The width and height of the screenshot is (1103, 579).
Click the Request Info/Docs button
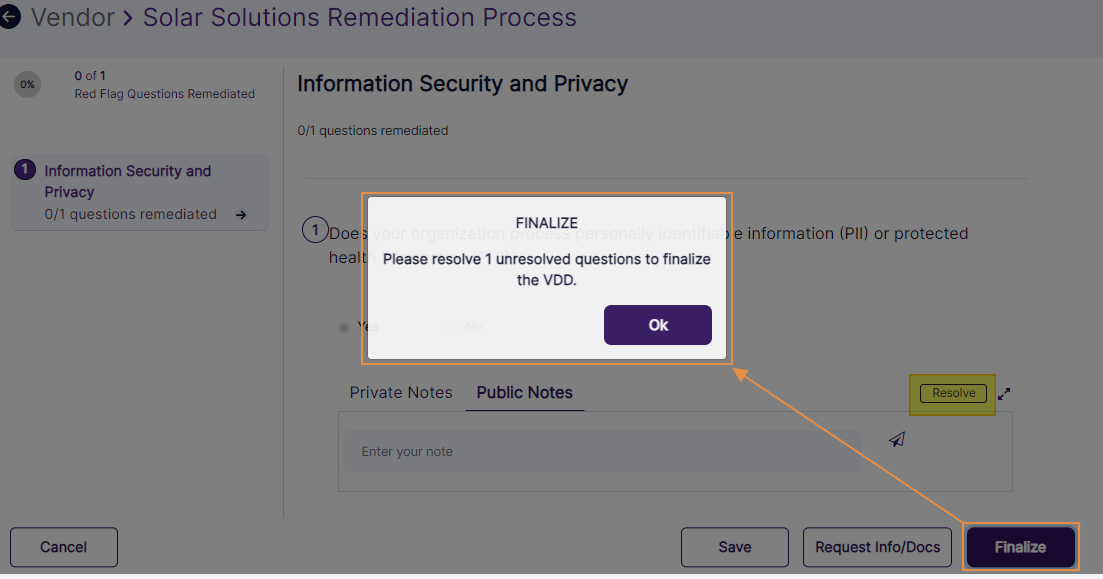(877, 547)
